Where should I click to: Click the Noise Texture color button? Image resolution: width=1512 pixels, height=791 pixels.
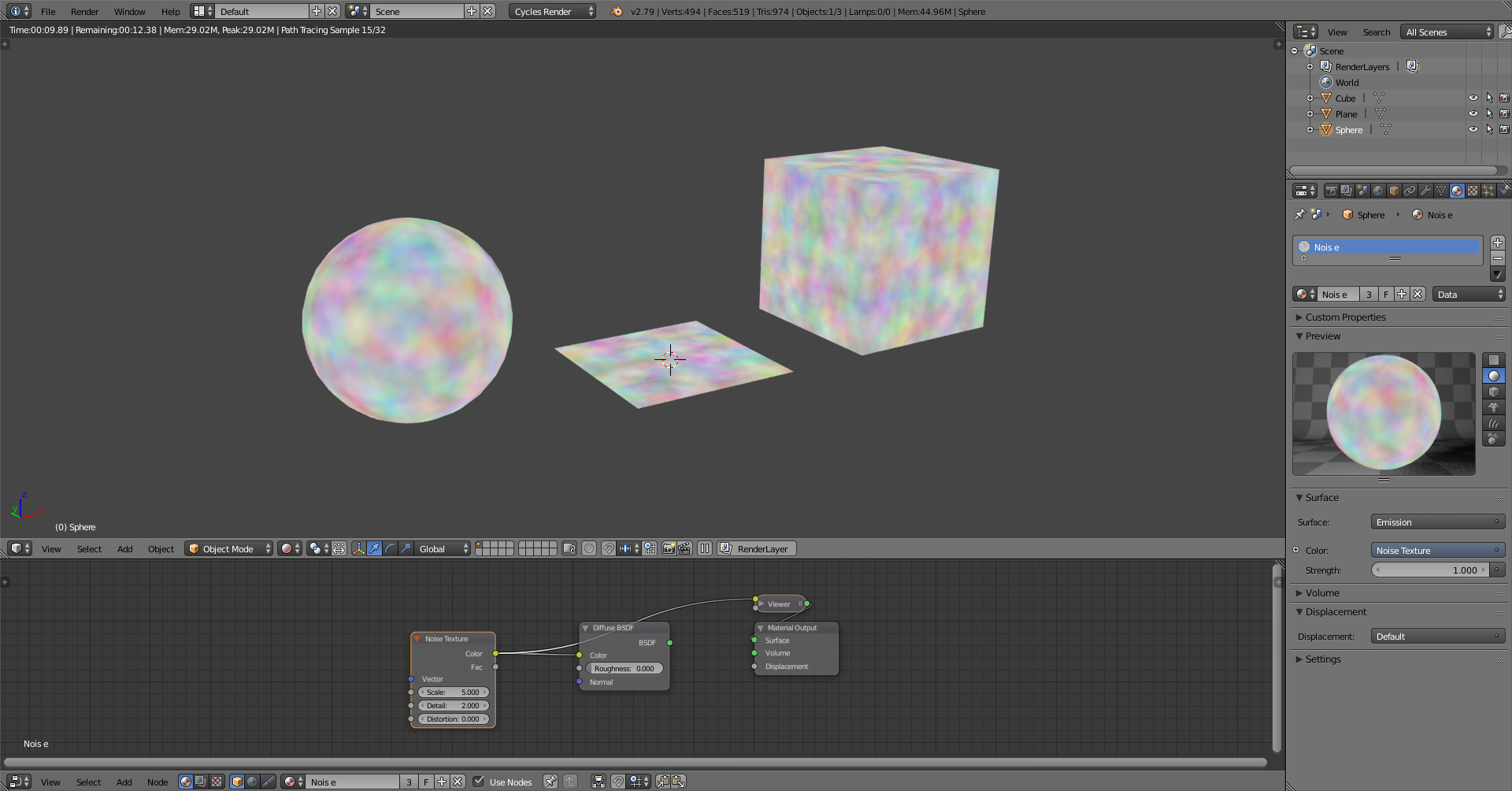(1437, 550)
